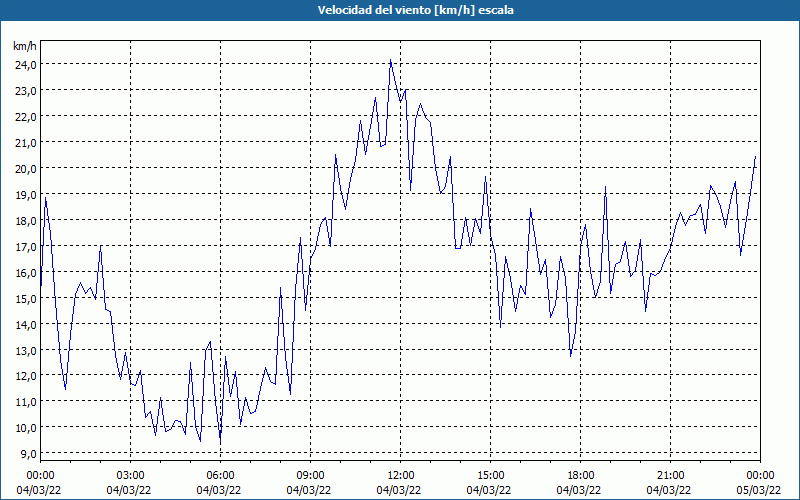Click the 23,0 y-axis value
800x500 pixels.
pos(26,91)
